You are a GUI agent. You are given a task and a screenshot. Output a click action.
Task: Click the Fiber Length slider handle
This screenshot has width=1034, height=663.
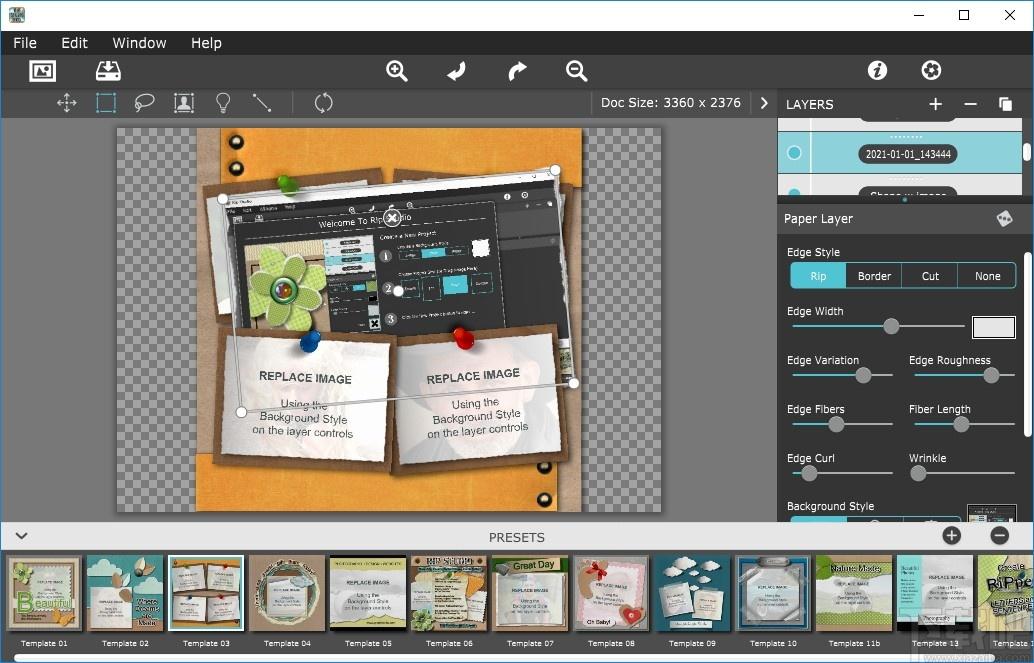[961, 424]
